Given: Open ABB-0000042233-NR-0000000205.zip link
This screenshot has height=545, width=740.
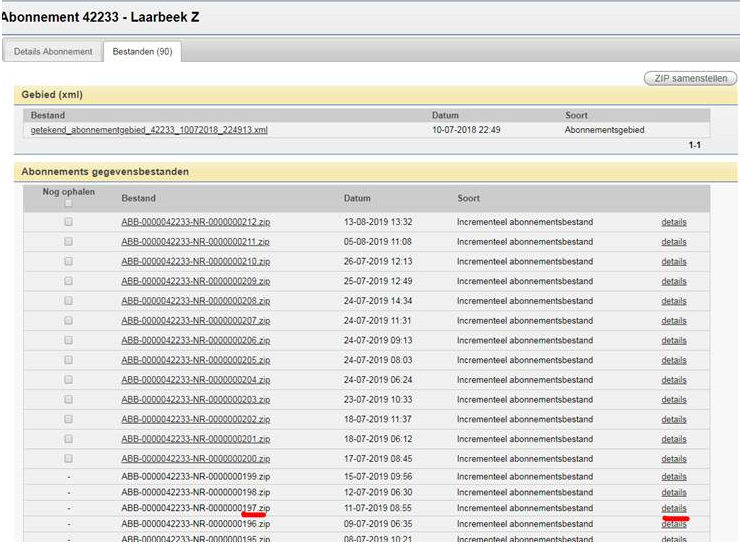Looking at the screenshot, I should (x=195, y=360).
